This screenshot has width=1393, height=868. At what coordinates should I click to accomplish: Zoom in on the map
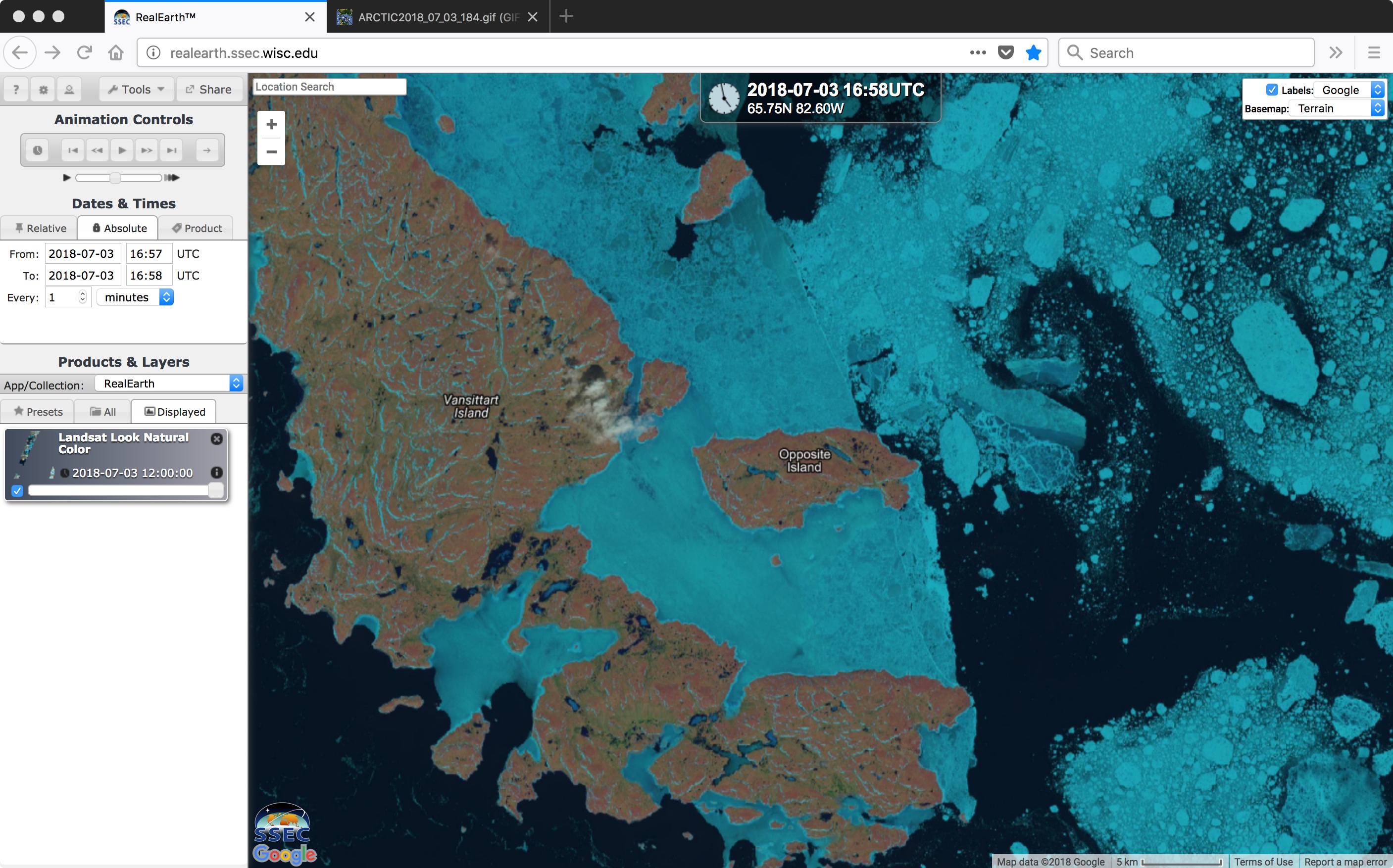(272, 124)
